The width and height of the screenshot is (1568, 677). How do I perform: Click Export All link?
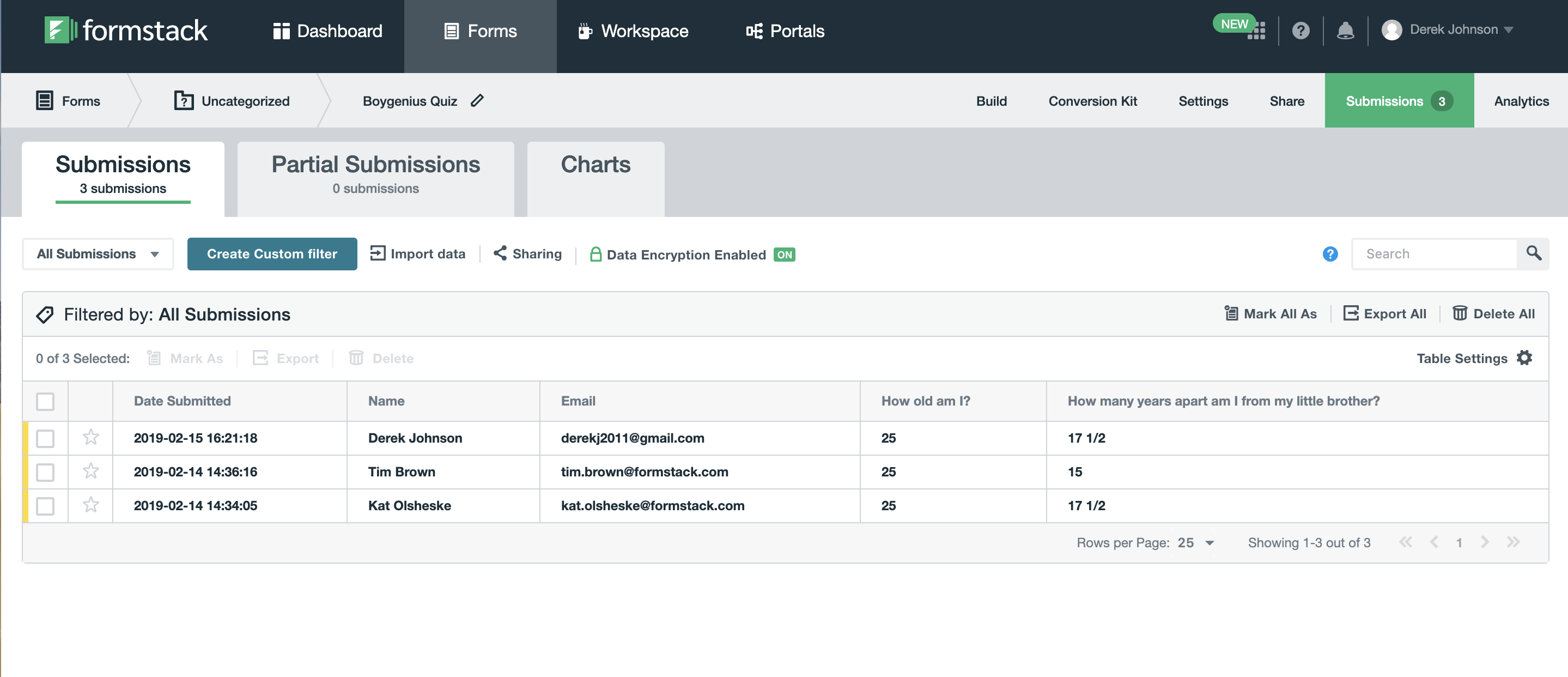tap(1384, 313)
